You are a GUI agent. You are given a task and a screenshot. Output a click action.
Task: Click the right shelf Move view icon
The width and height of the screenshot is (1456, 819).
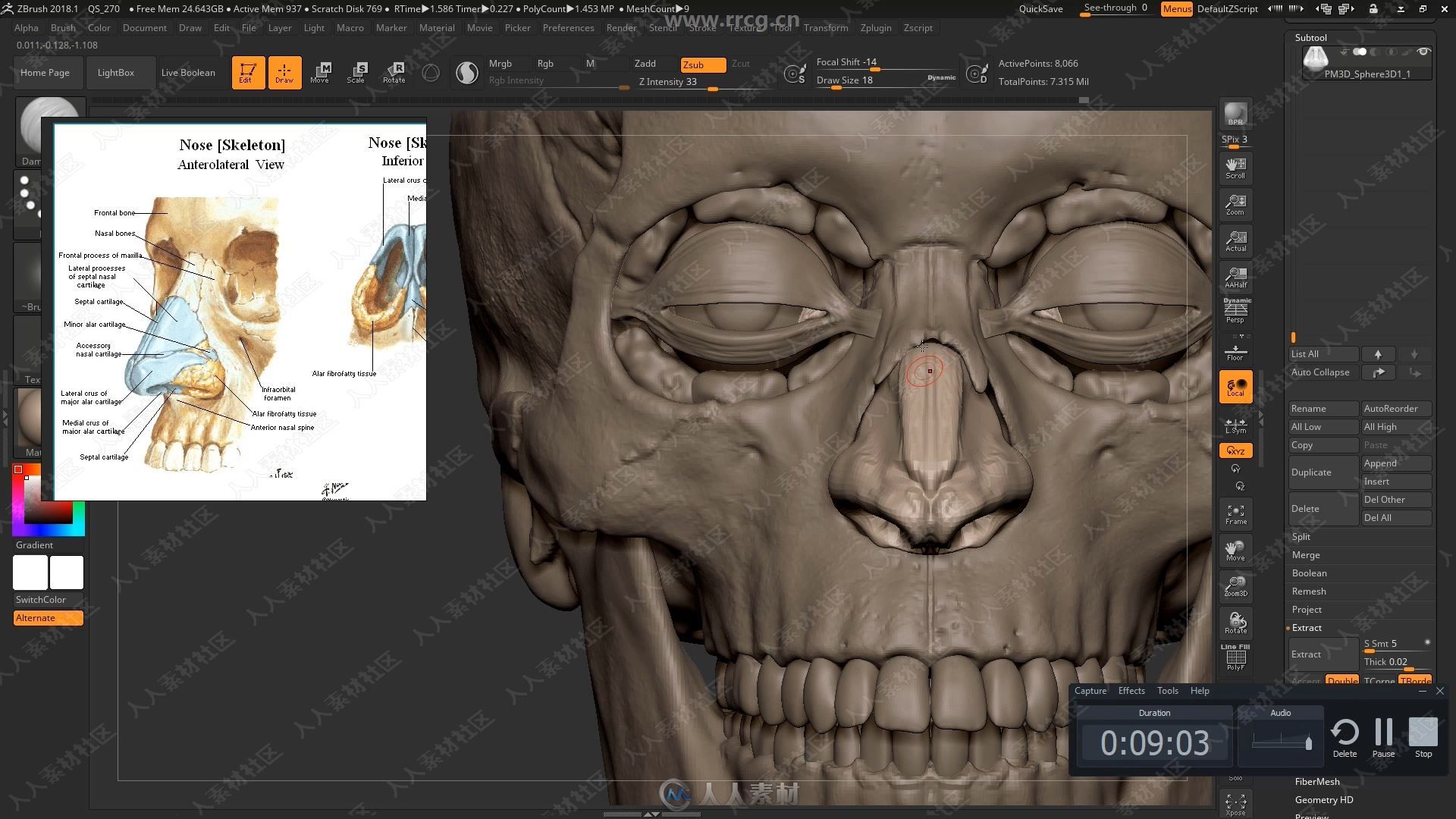tap(1235, 551)
